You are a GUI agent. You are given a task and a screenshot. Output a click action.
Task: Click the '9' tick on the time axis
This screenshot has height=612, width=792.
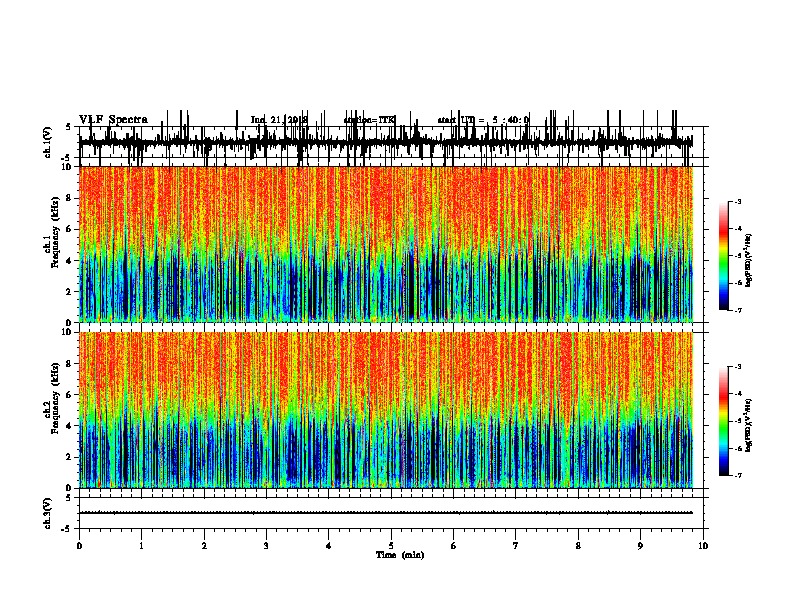pyautogui.click(x=640, y=546)
